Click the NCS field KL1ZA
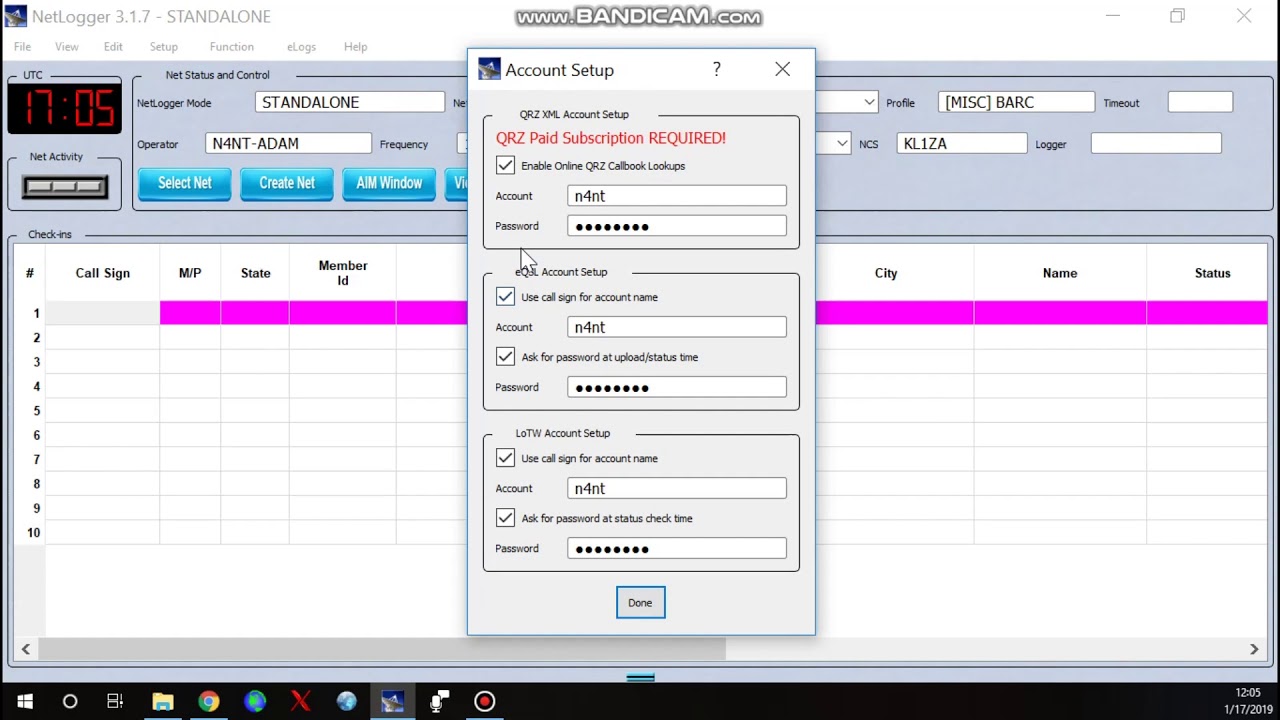 pyautogui.click(x=961, y=144)
